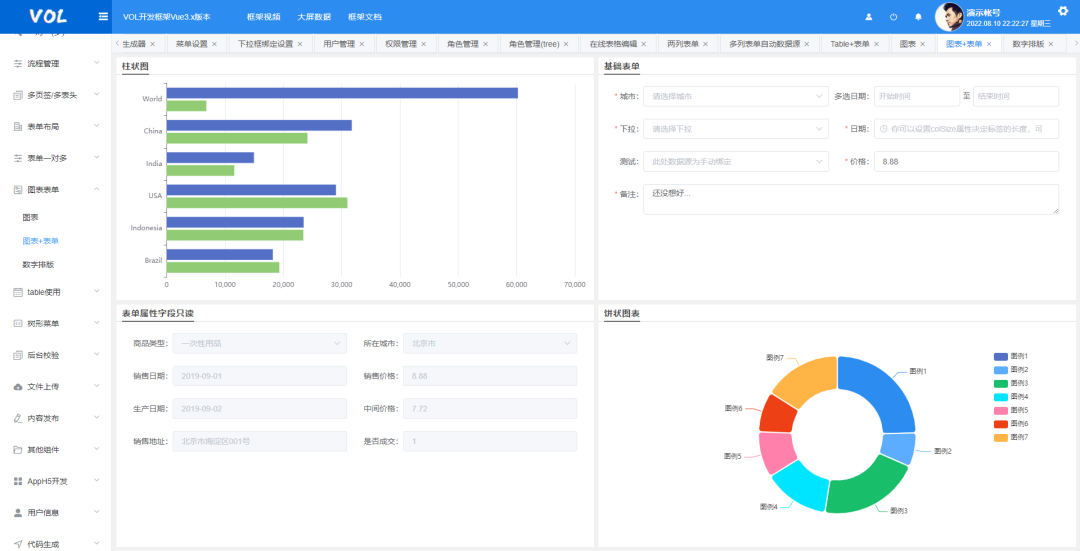Open the 框架视频 header link
The width and height of the screenshot is (1080, 551).
263,17
